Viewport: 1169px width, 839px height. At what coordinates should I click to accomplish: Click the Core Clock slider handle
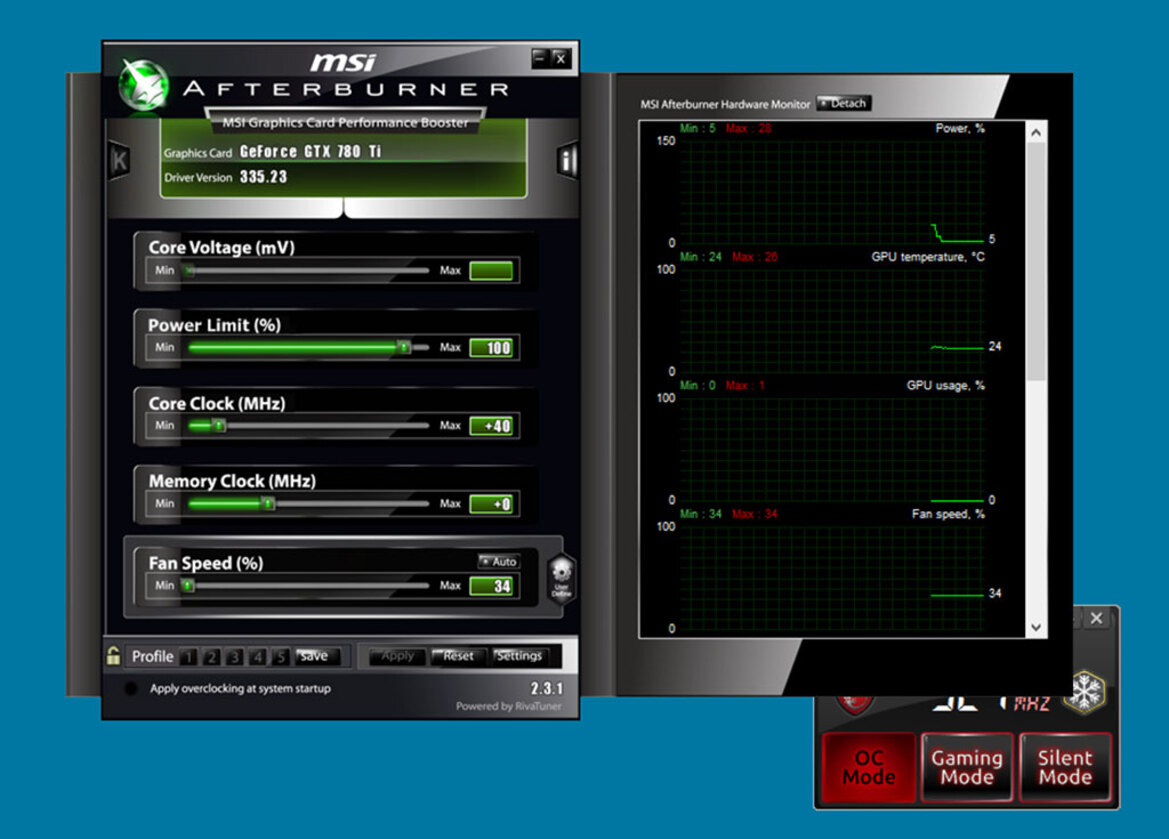(x=219, y=425)
